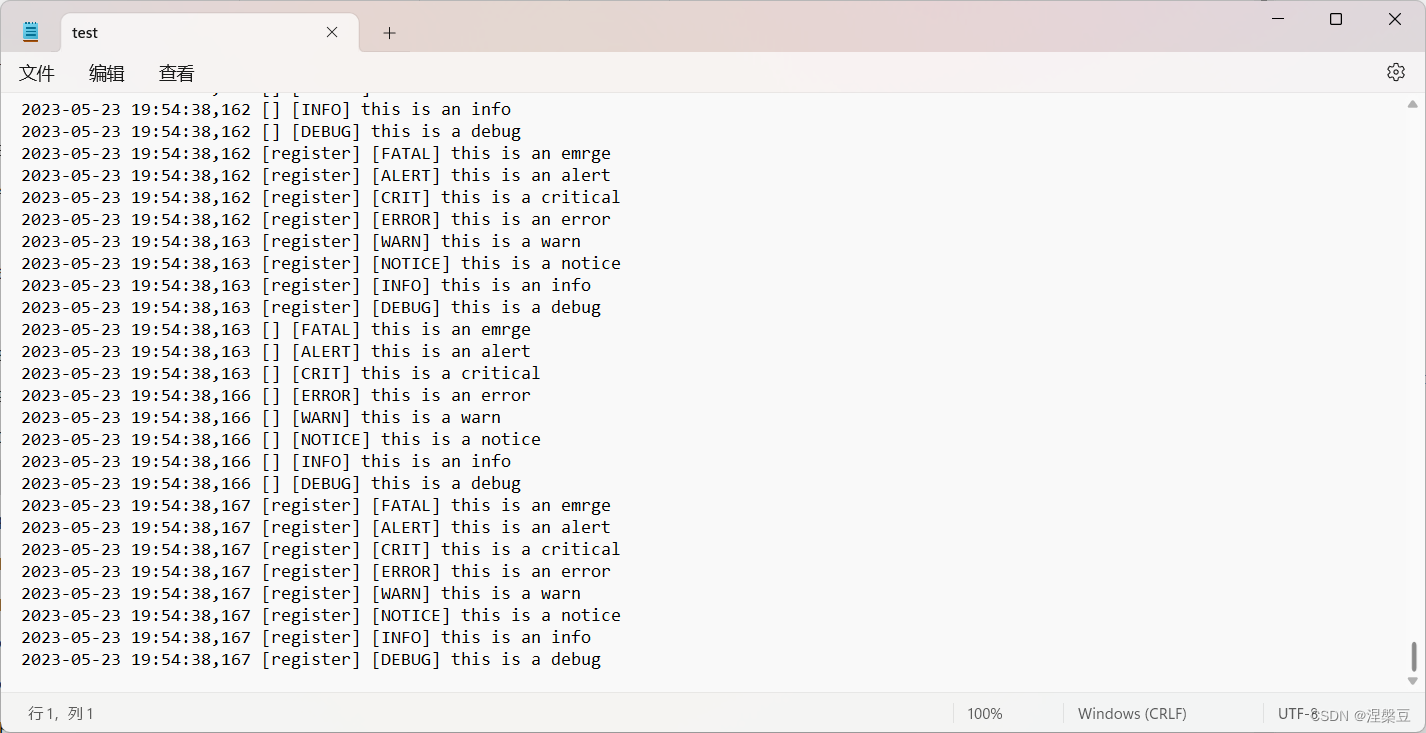Image resolution: width=1426 pixels, height=733 pixels.
Task: Click the 38,163 [register] [DEBUG] log line
Action: [311, 307]
